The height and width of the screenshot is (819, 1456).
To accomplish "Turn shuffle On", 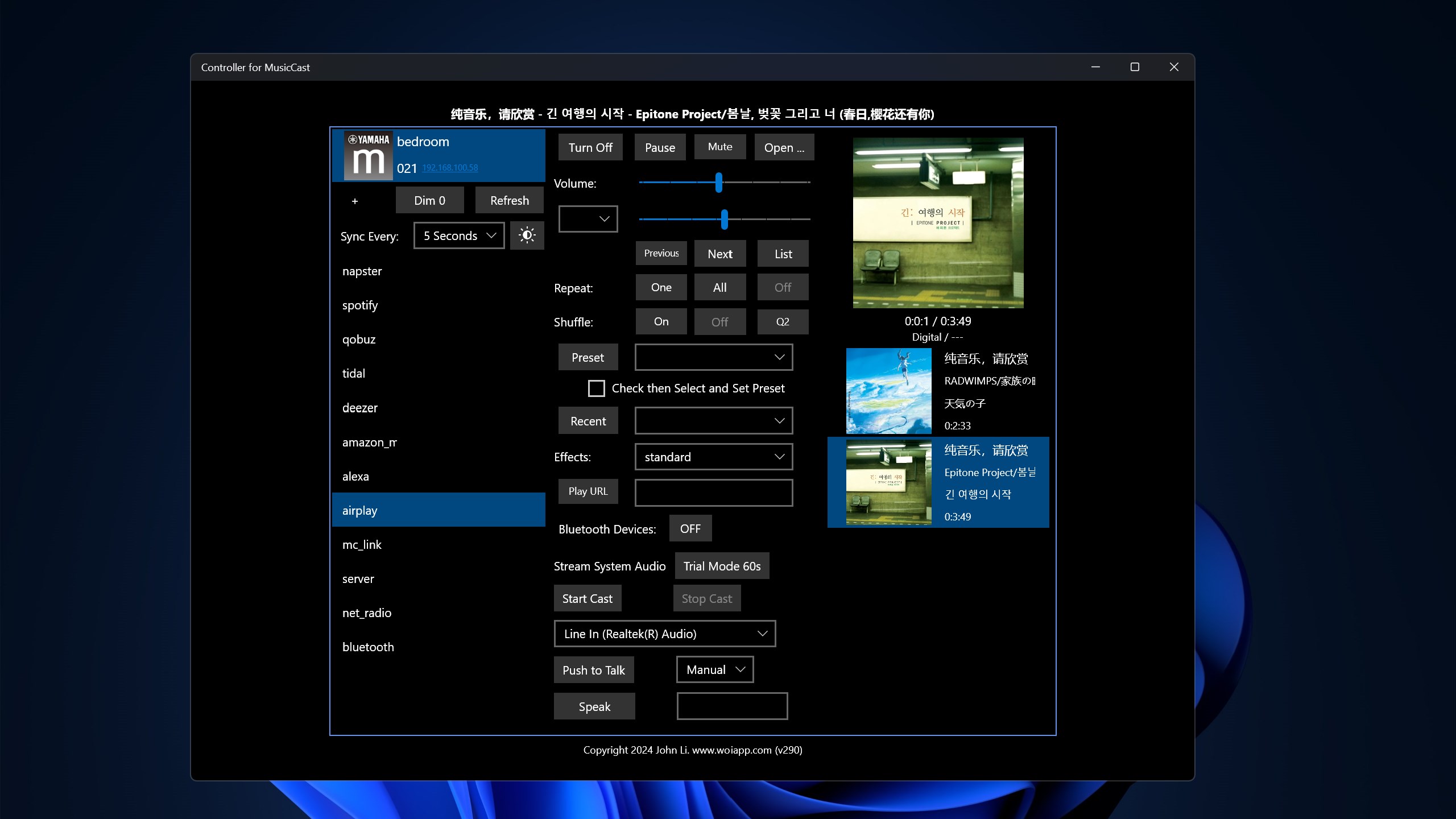I will pos(661,322).
